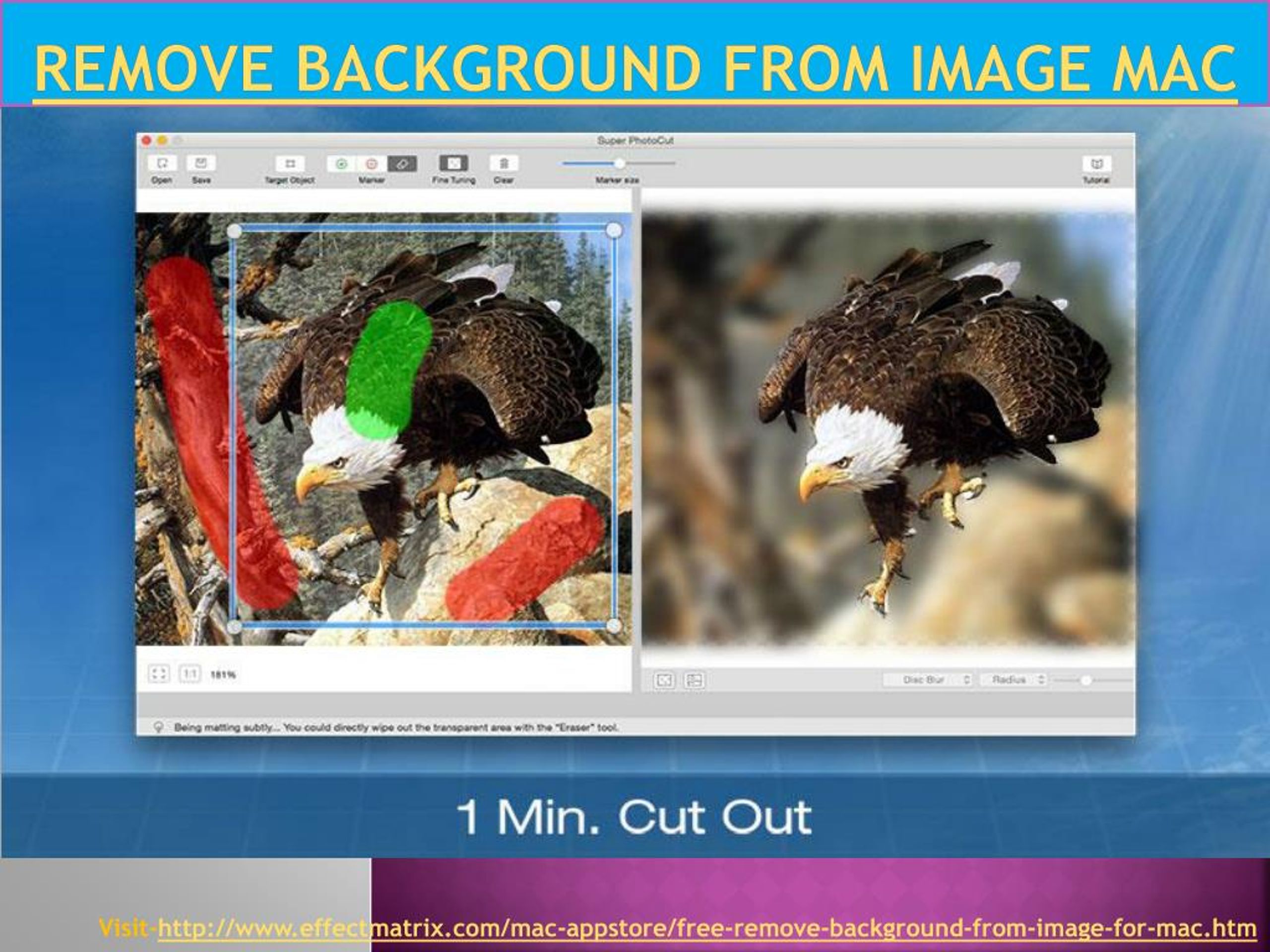This screenshot has width=1270, height=952.
Task: Click the background settings panel icon
Action: [694, 681]
